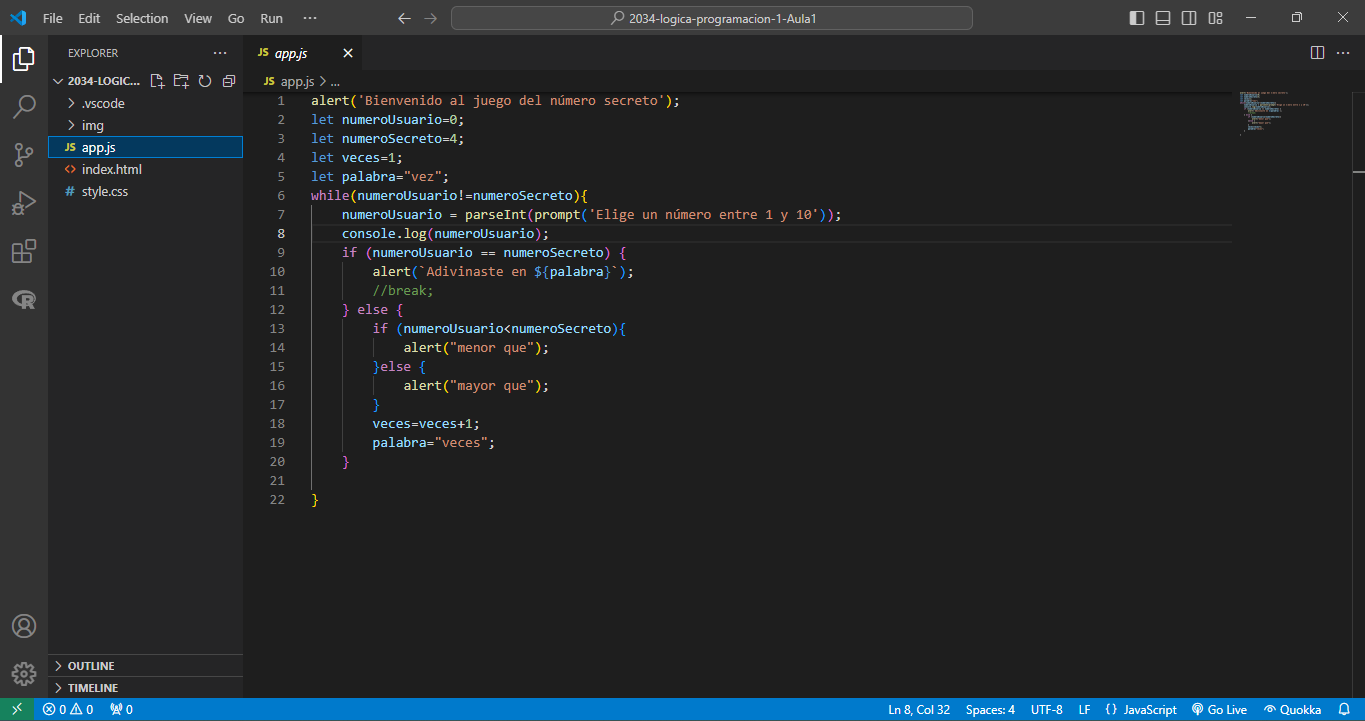
Task: Click the command center search box
Action: [711, 18]
